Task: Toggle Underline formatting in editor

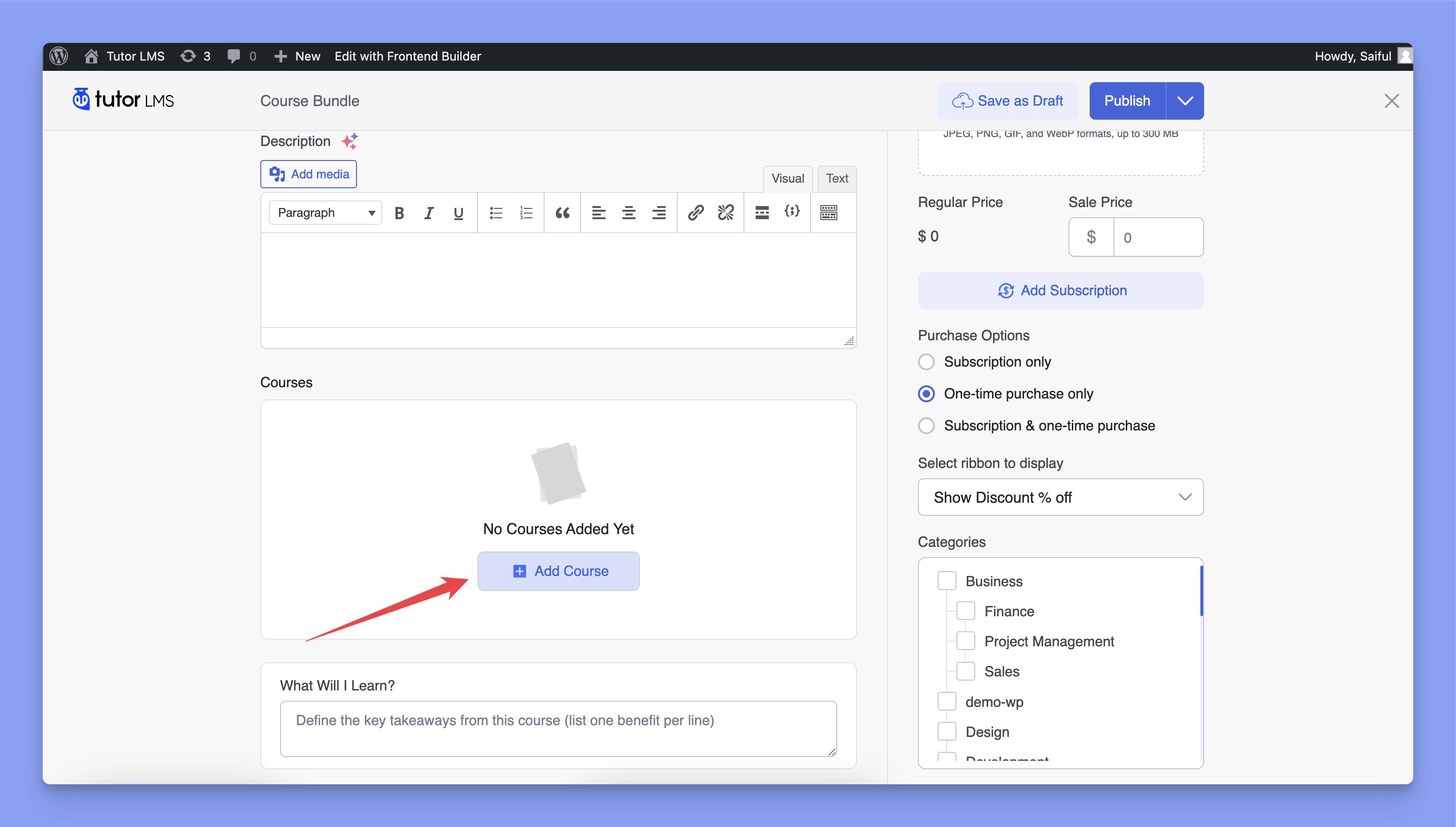Action: pos(458,213)
